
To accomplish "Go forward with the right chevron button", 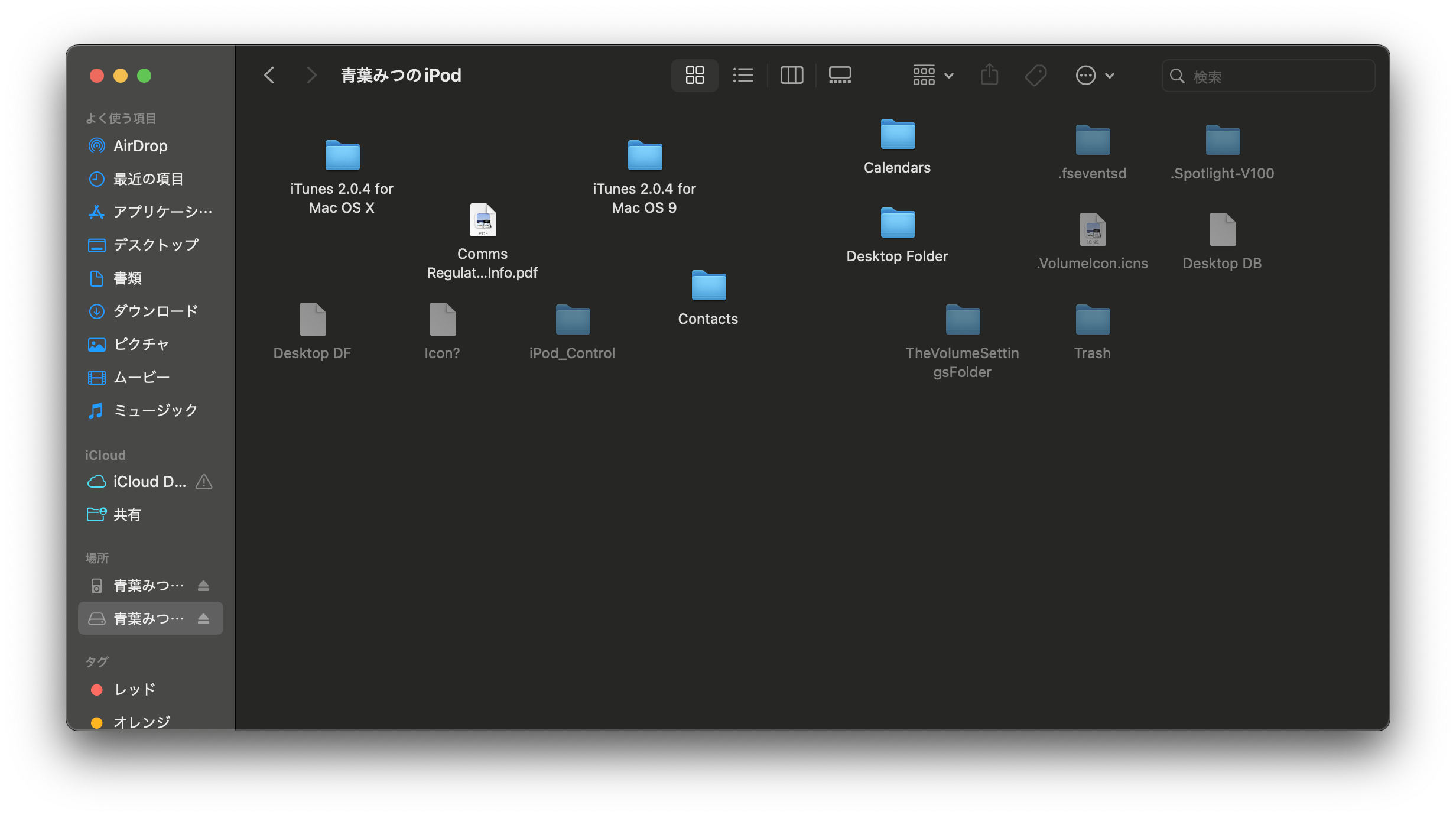I will pyautogui.click(x=311, y=75).
